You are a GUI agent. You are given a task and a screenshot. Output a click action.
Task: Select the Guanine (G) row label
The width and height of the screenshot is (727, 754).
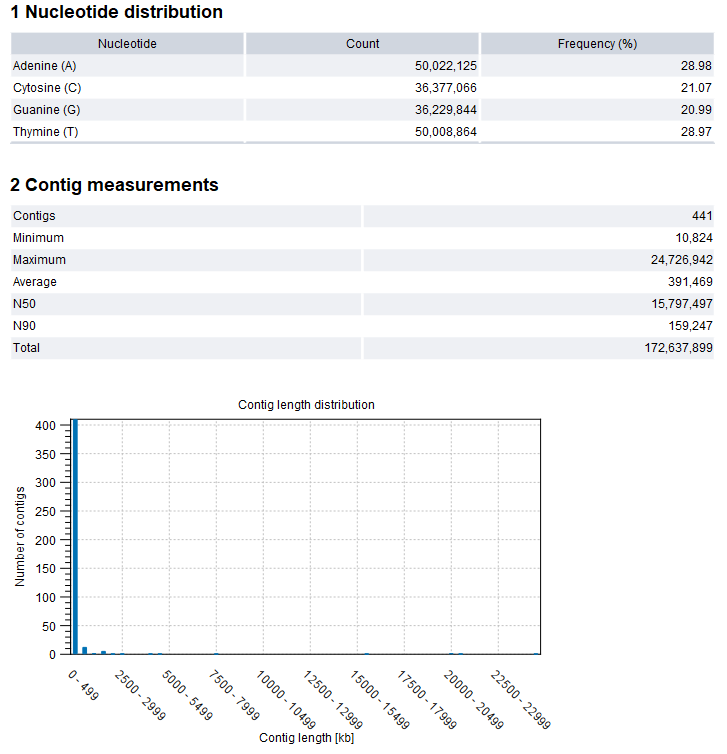pyautogui.click(x=46, y=110)
